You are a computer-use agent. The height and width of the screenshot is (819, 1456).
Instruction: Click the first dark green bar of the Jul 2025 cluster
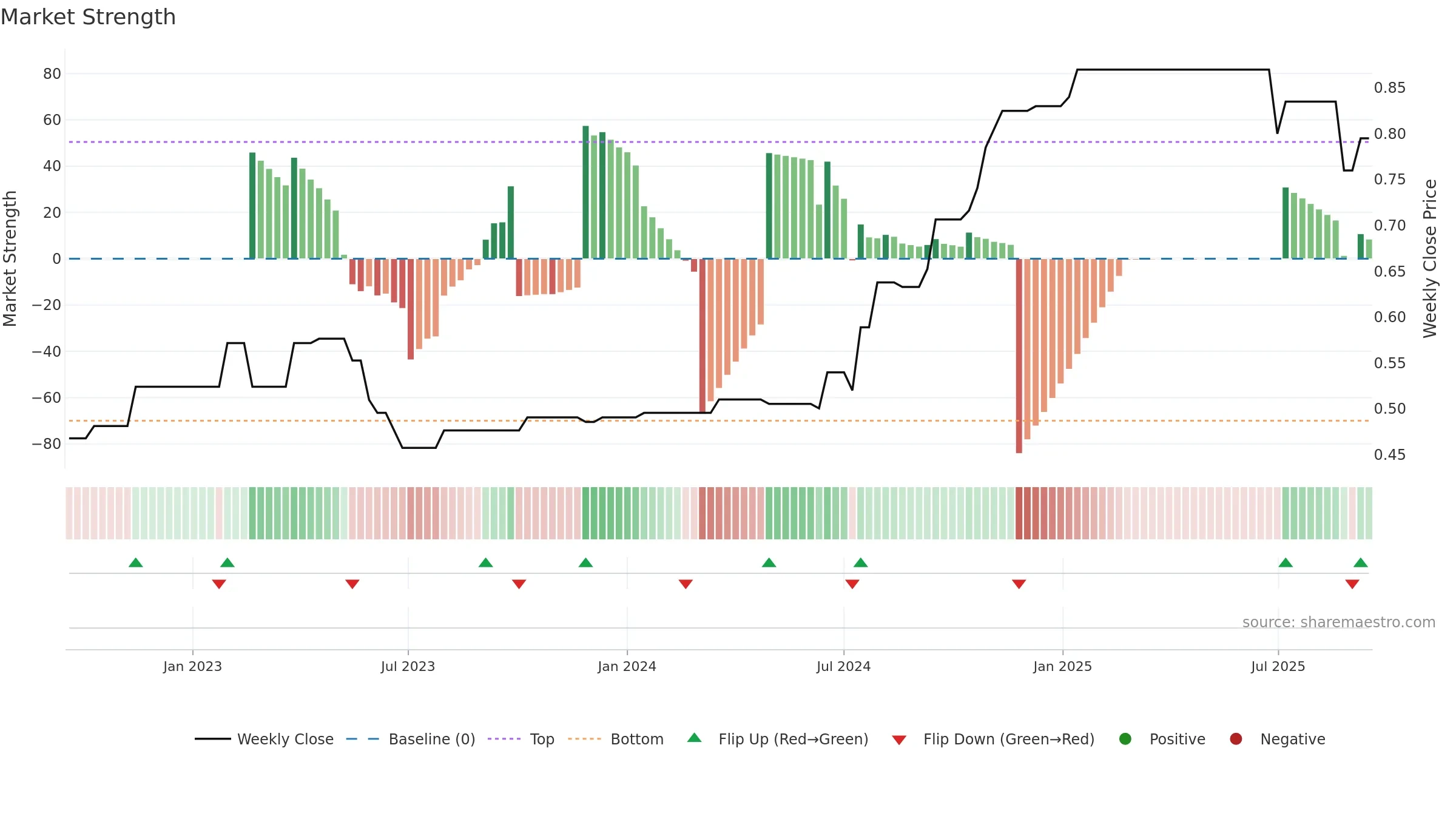click(1286, 223)
